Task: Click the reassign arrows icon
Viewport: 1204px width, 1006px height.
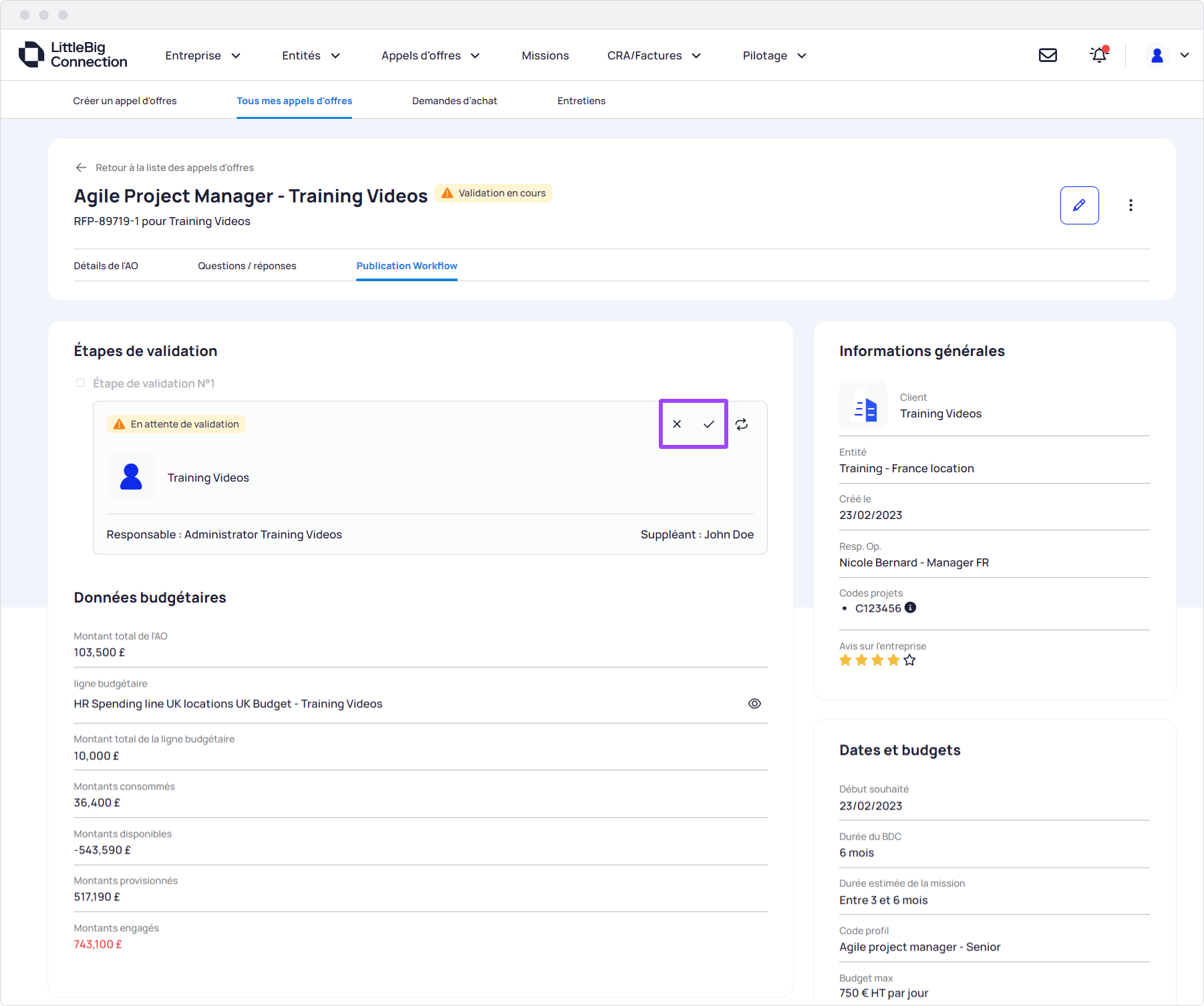Action: [x=742, y=424]
